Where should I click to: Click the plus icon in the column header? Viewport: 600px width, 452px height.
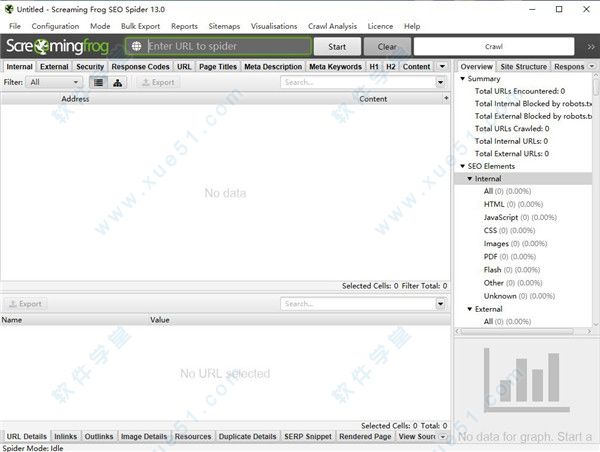[x=446, y=98]
